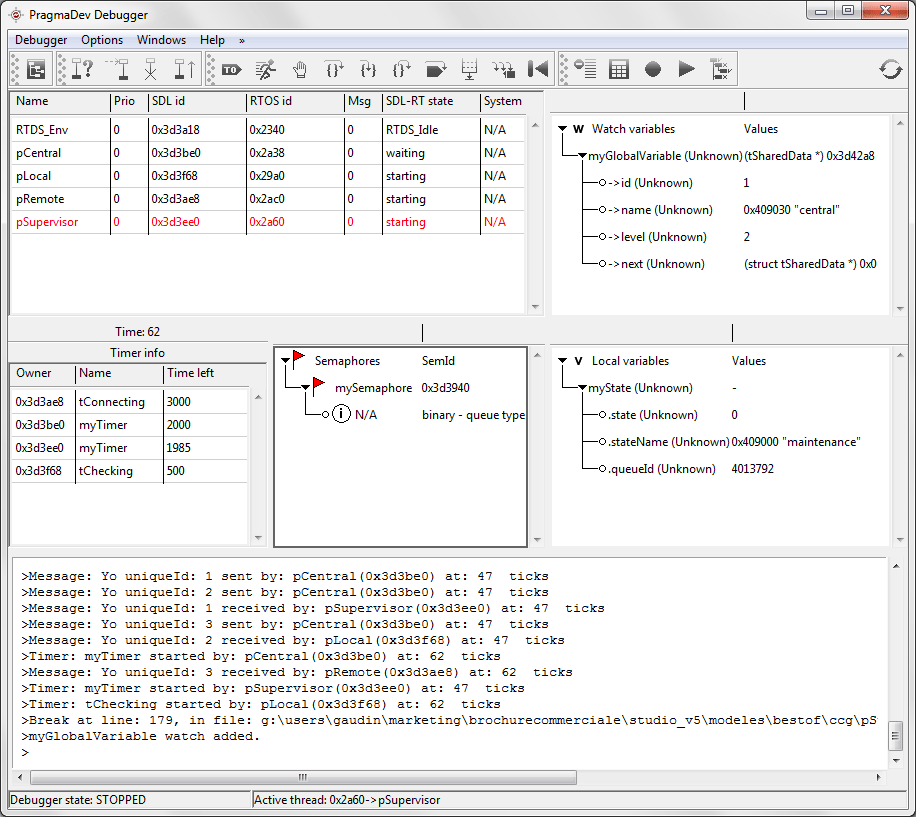The width and height of the screenshot is (916, 817).
Task: Click the 'TO' arrow toolbar icon
Action: pyautogui.click(x=231, y=69)
